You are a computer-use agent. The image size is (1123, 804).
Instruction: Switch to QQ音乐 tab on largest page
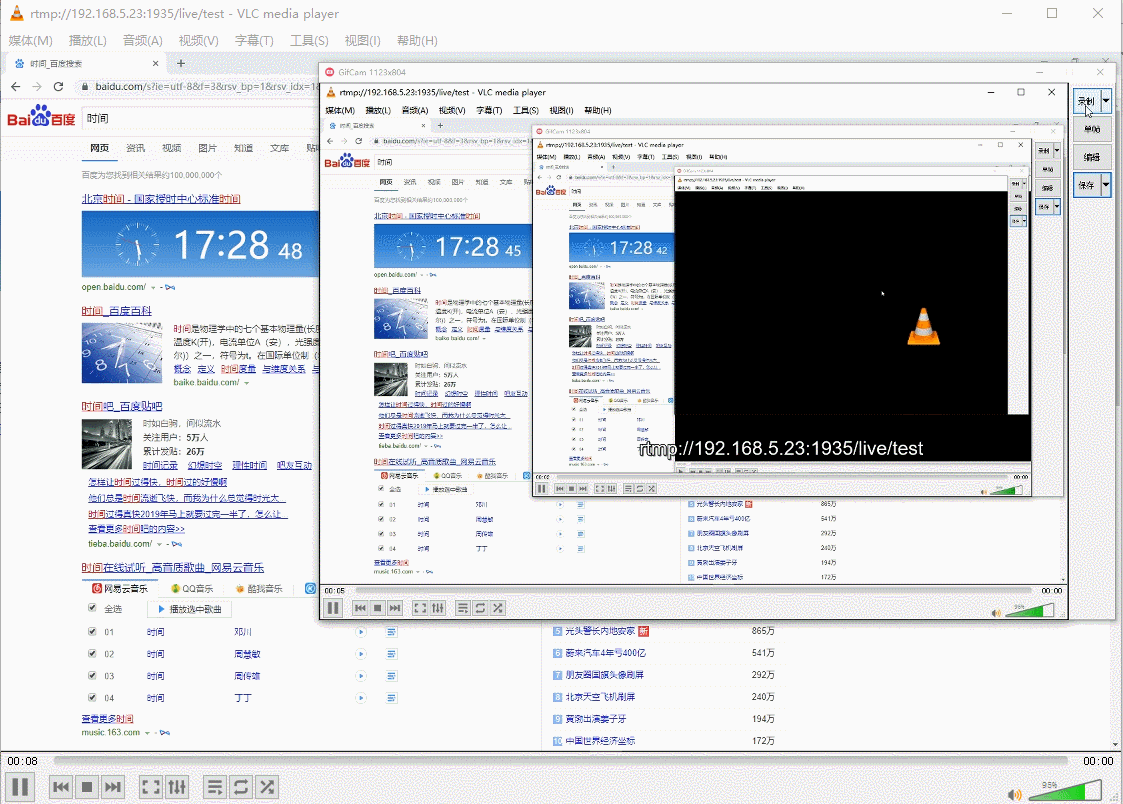pos(192,589)
